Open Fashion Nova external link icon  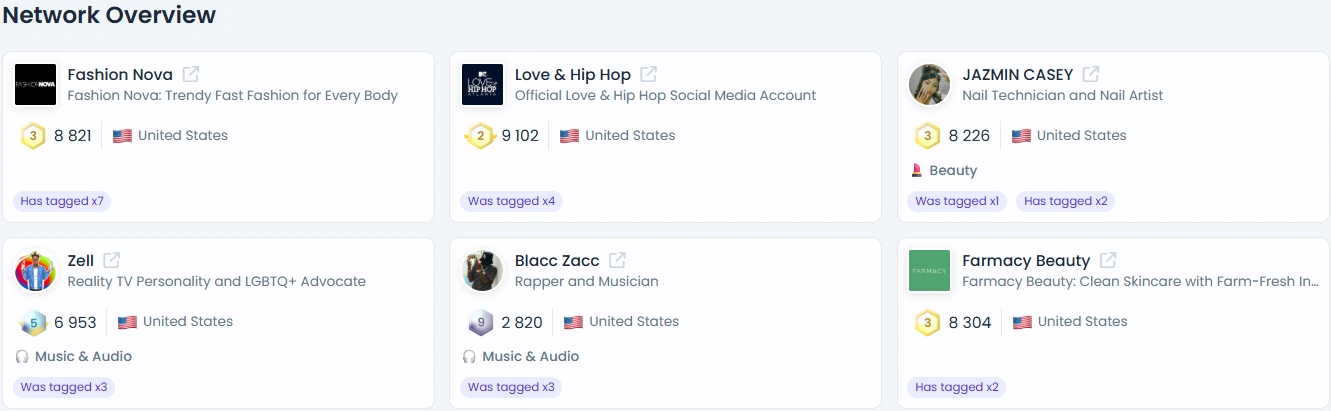click(191, 74)
